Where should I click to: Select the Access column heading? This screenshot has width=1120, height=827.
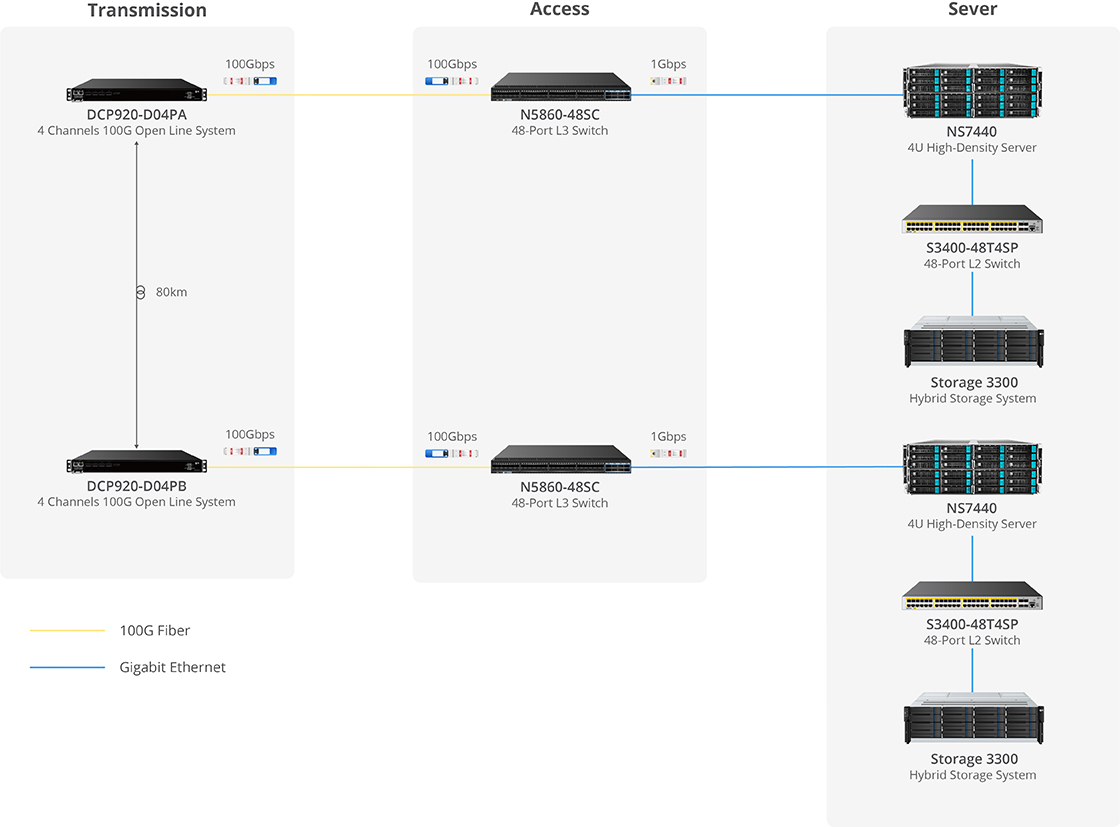559,10
